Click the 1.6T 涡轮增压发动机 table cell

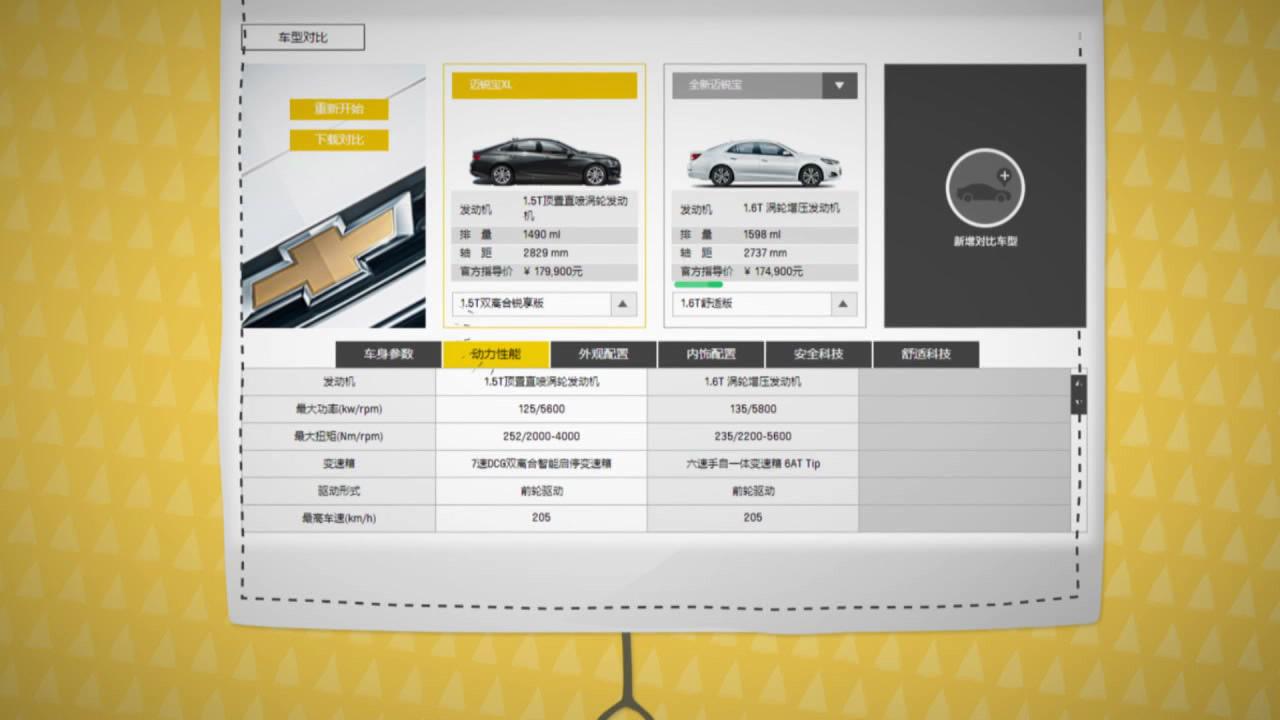click(x=753, y=382)
